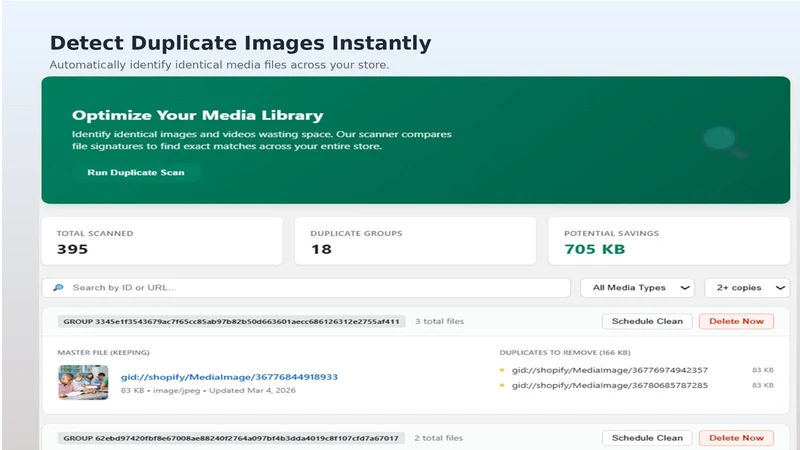The height and width of the screenshot is (450, 800).
Task: Focus the Search by ID or URL field
Action: point(306,288)
